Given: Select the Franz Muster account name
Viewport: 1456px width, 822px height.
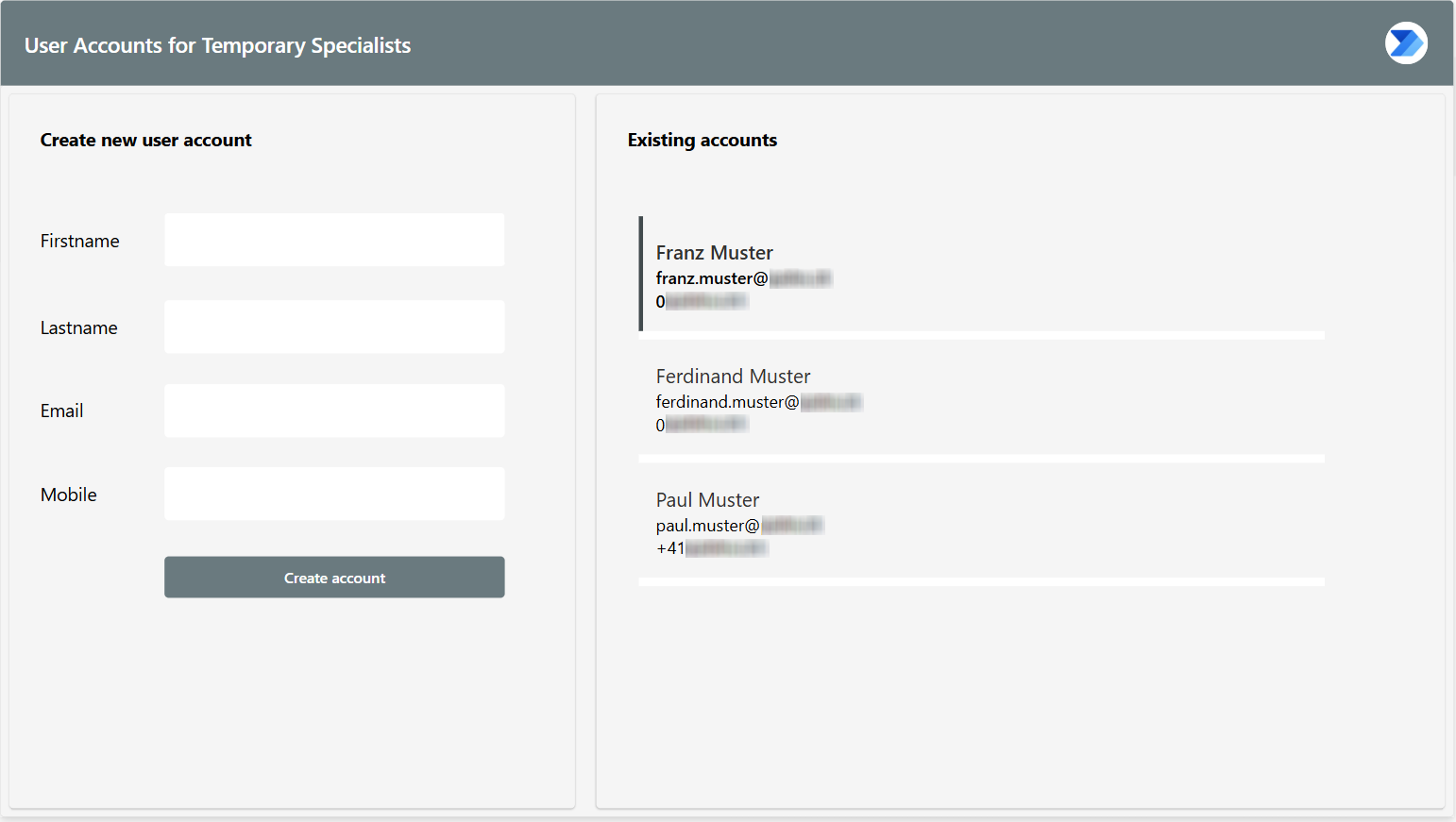Looking at the screenshot, I should pyautogui.click(x=714, y=253).
